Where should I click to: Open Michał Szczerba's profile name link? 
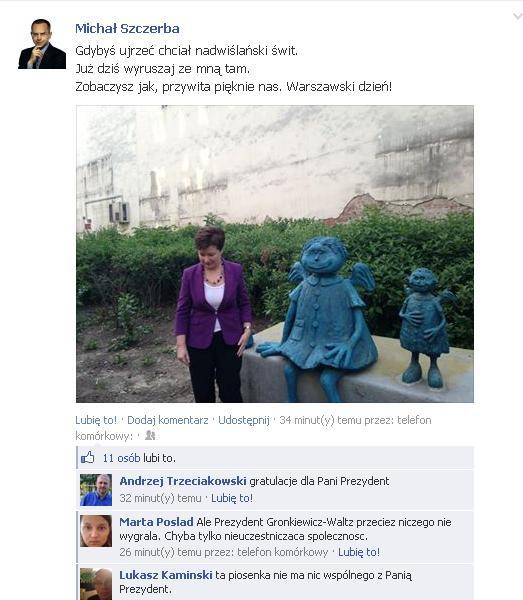pyautogui.click(x=127, y=28)
